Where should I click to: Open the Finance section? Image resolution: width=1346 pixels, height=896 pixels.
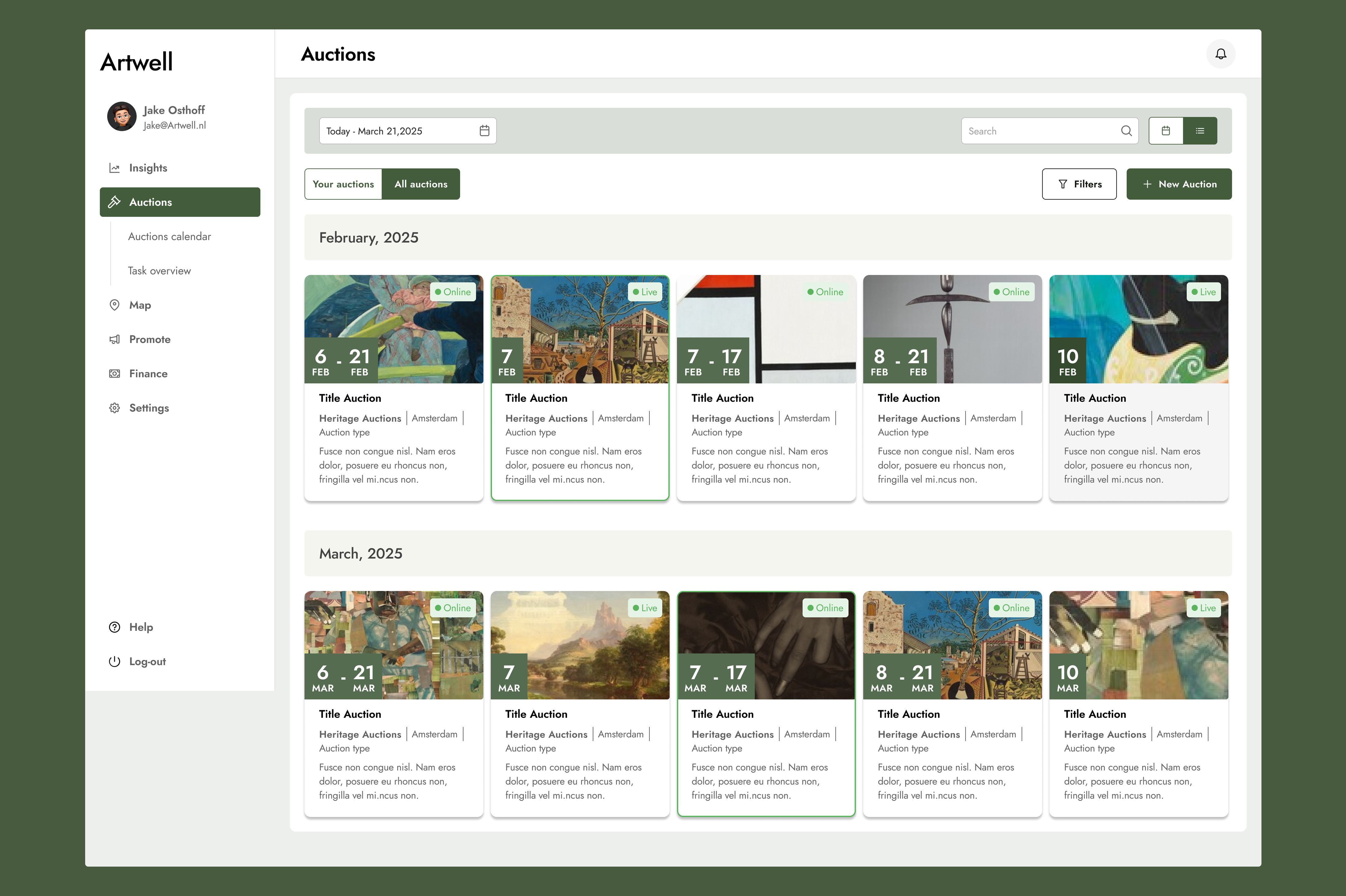(147, 373)
